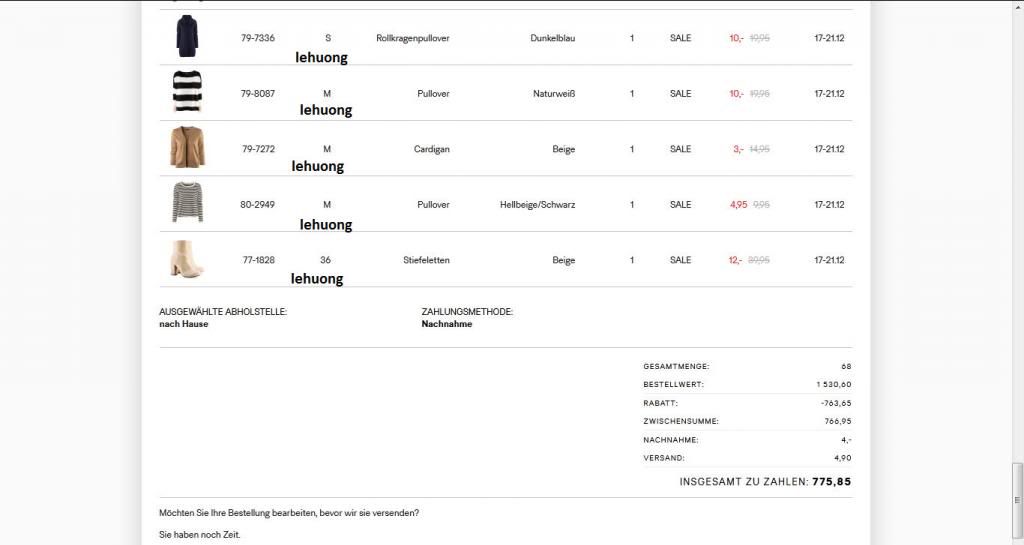Click the 'Möchten Sie Ihre Bestellung bearbeiten' text

point(289,513)
